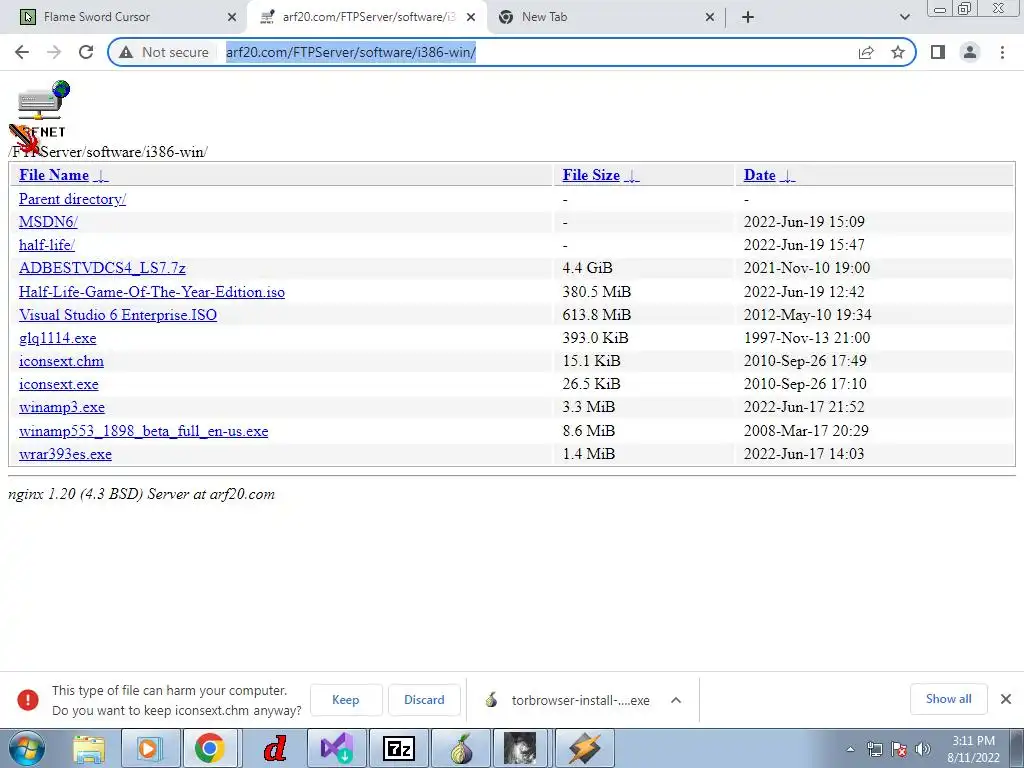Close the New Tab tab

(x=710, y=17)
